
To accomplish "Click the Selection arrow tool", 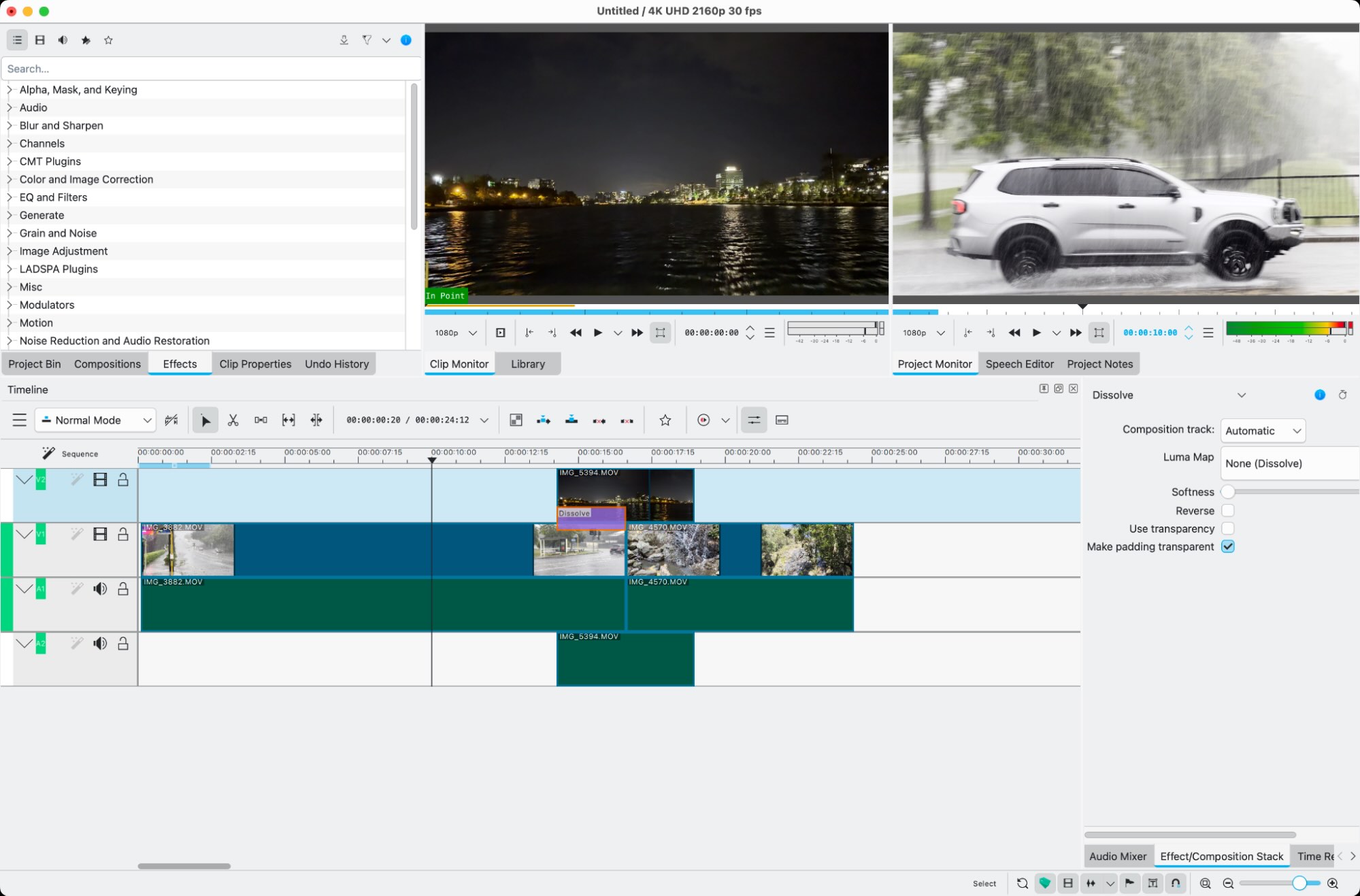I will tap(205, 420).
